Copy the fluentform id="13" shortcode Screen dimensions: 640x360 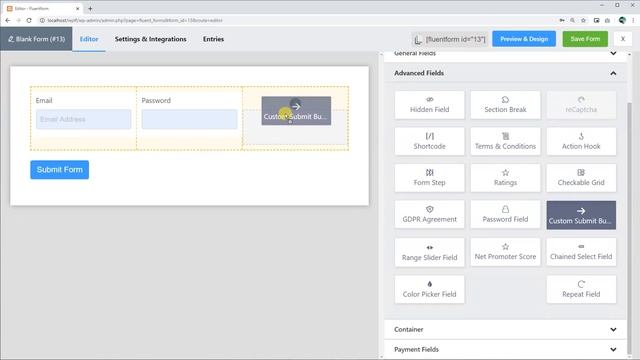[450, 39]
